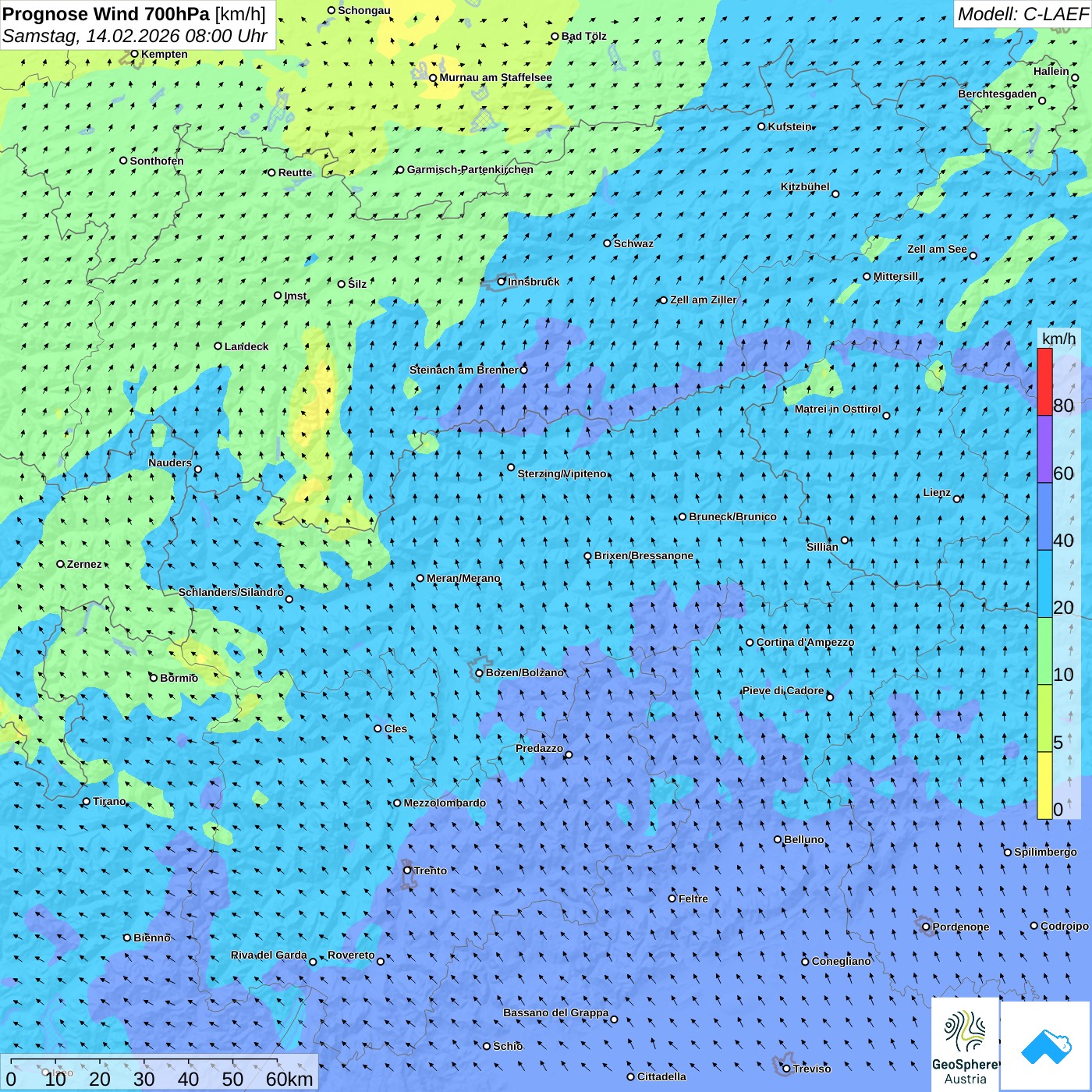Click the Bozen/Bolzano city marker
The height and width of the screenshot is (1092, 1092).
pos(479,673)
